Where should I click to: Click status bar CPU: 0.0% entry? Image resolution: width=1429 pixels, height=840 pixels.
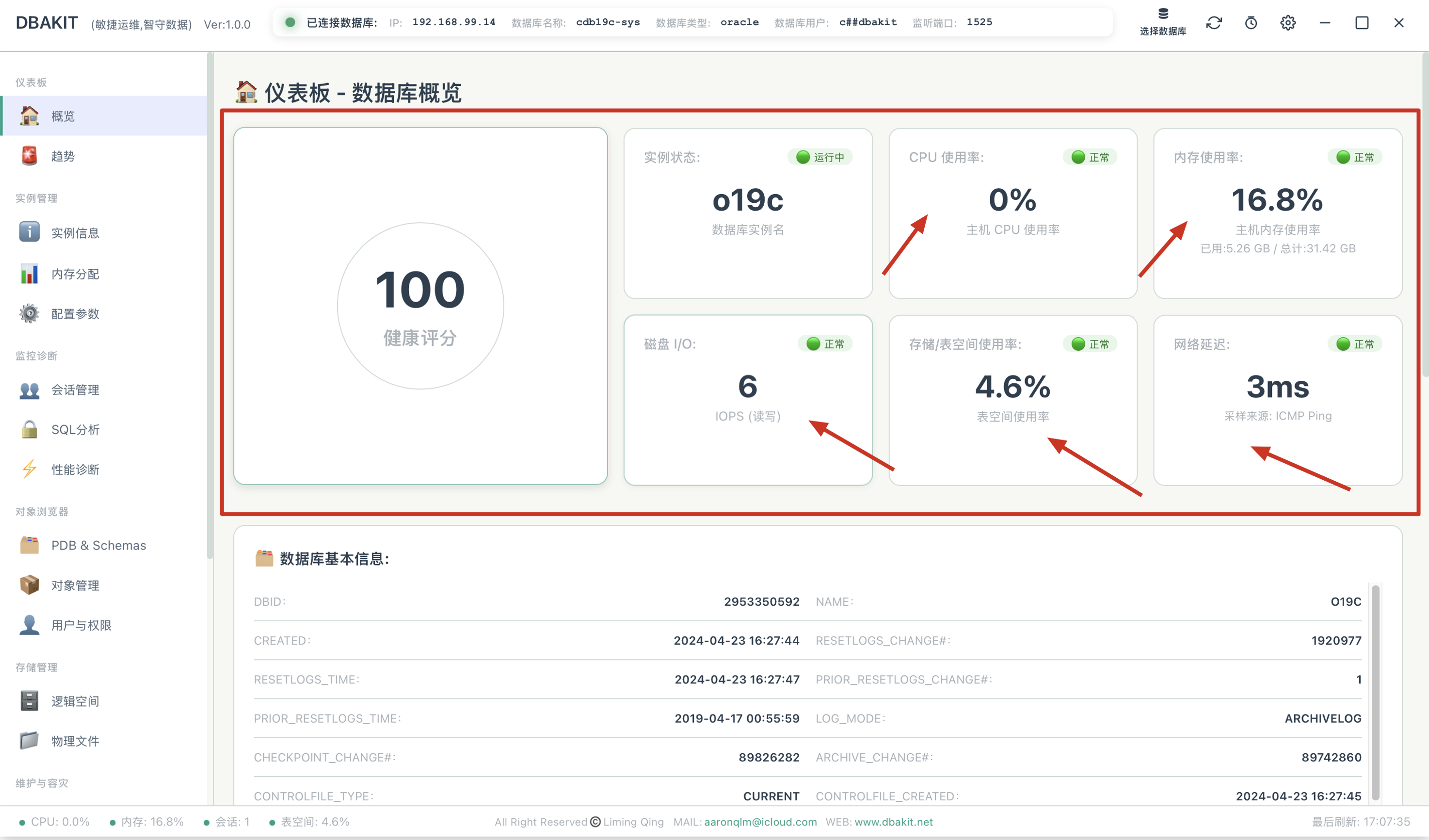point(54,821)
